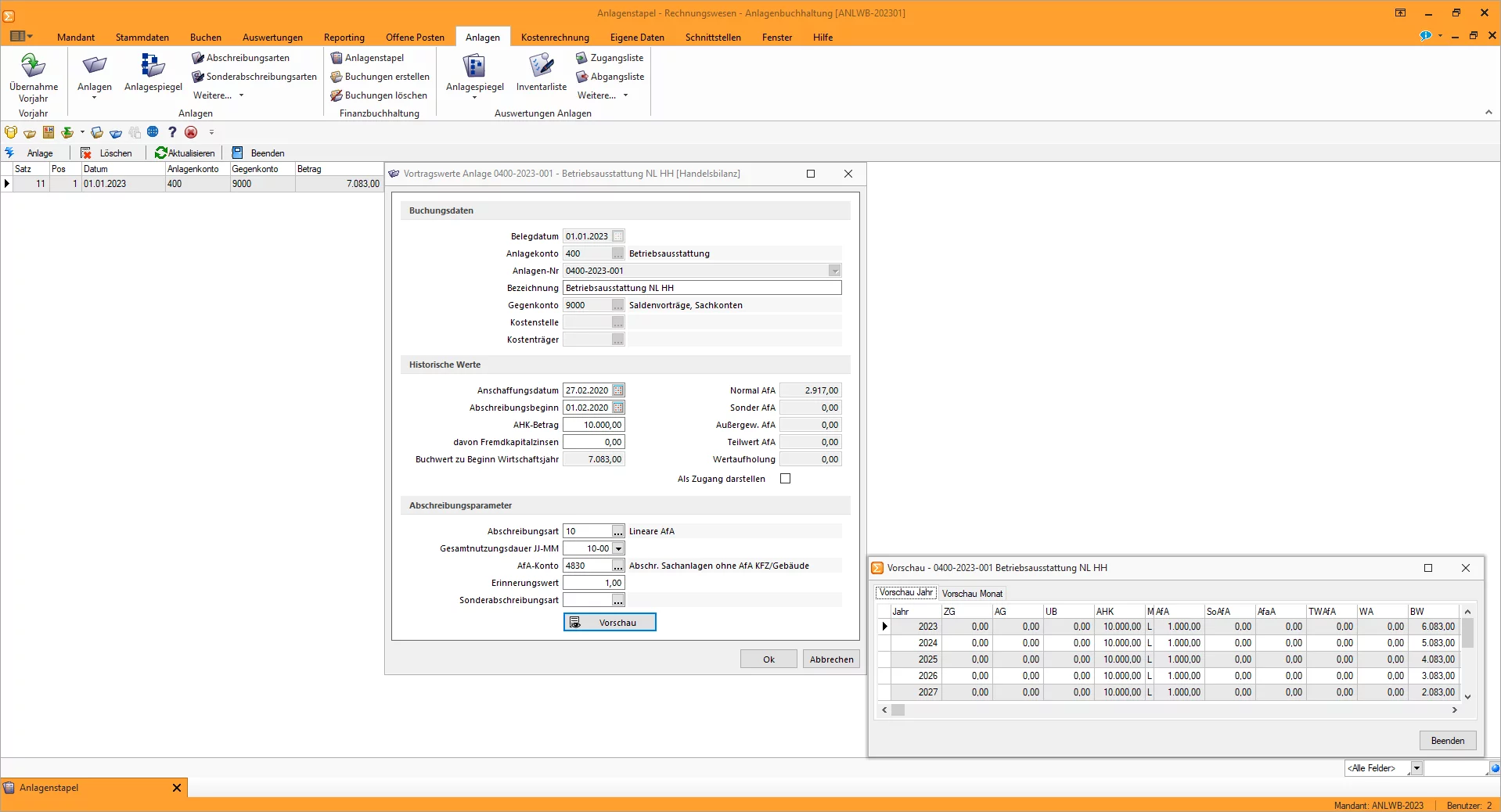Viewport: 1501px width, 812px height.
Task: Confirm the dialog with Ok
Action: tap(768, 659)
